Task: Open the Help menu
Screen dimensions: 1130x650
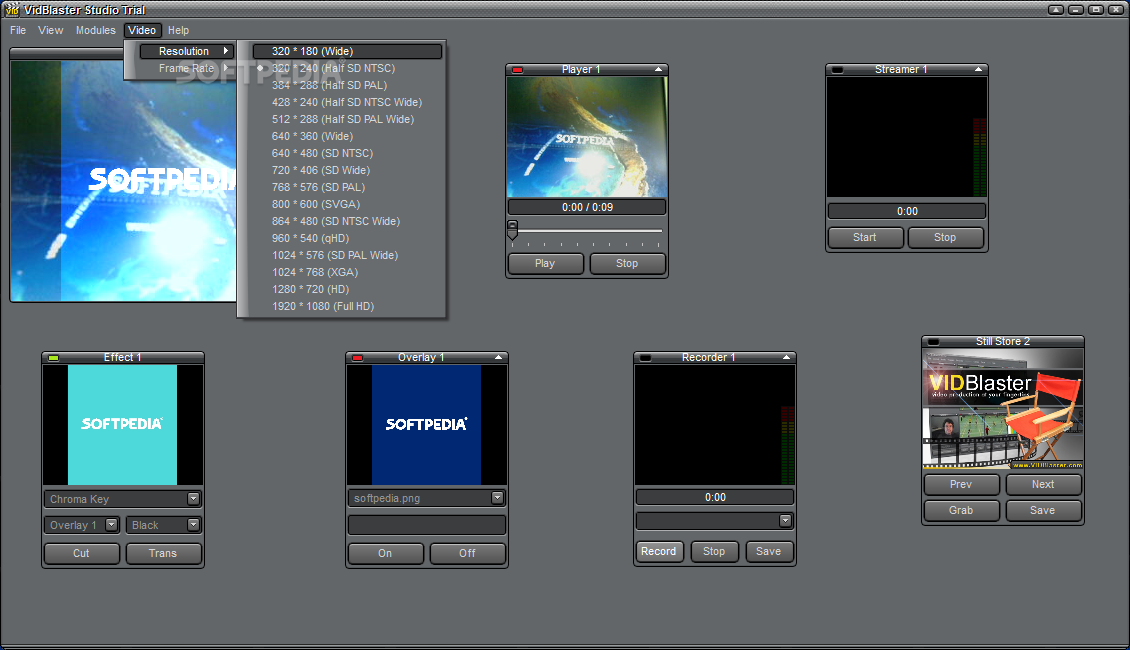Action: click(x=178, y=30)
